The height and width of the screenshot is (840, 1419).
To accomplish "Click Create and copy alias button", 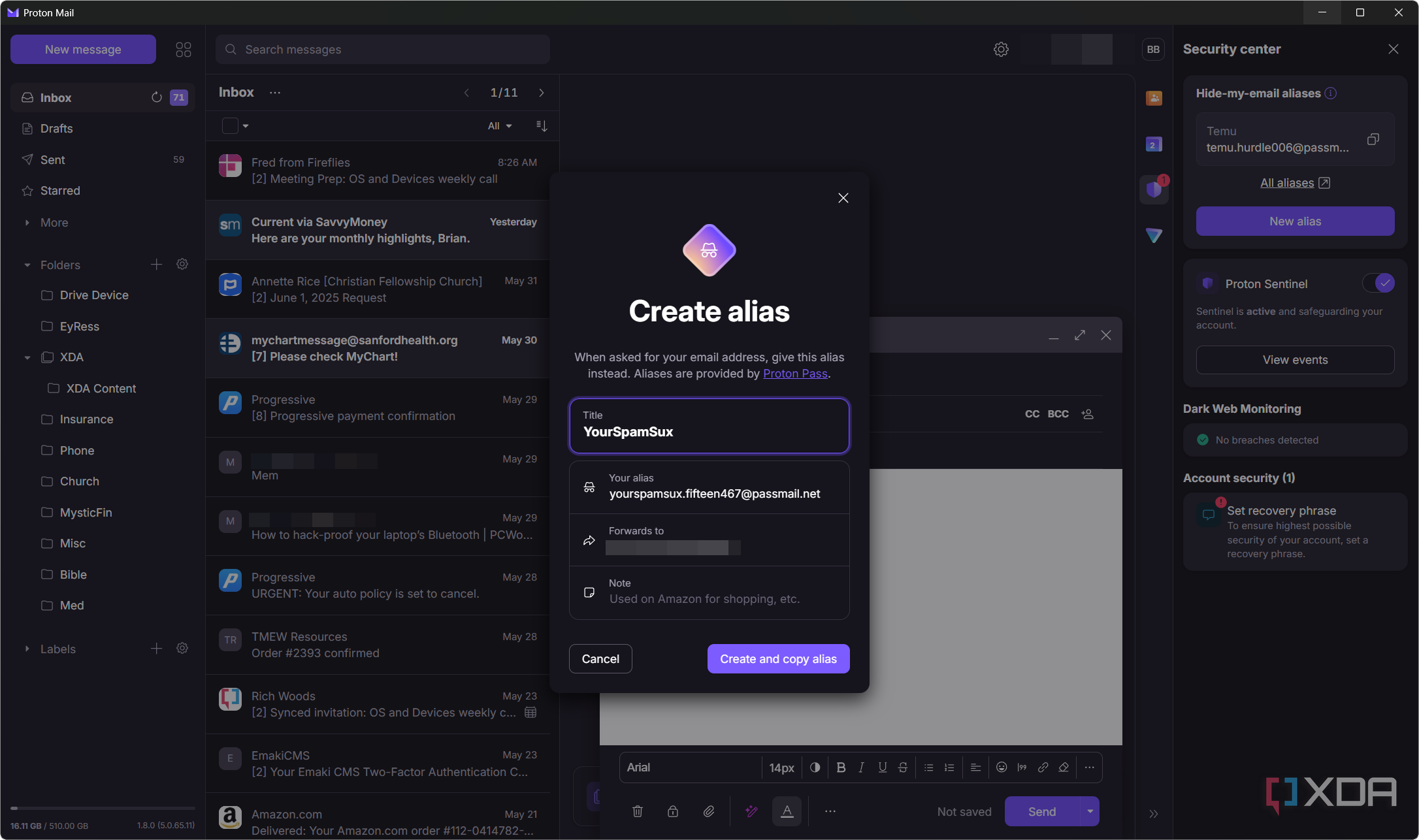I will click(x=778, y=659).
